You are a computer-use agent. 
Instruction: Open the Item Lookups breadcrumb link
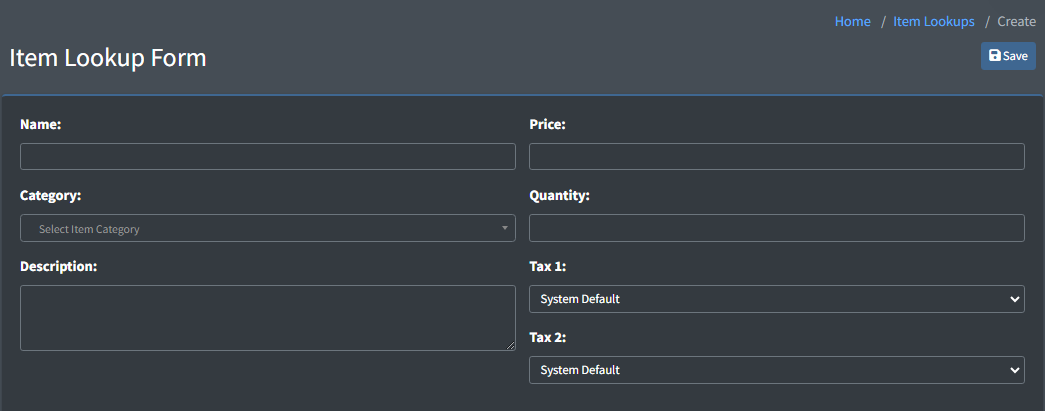933,21
